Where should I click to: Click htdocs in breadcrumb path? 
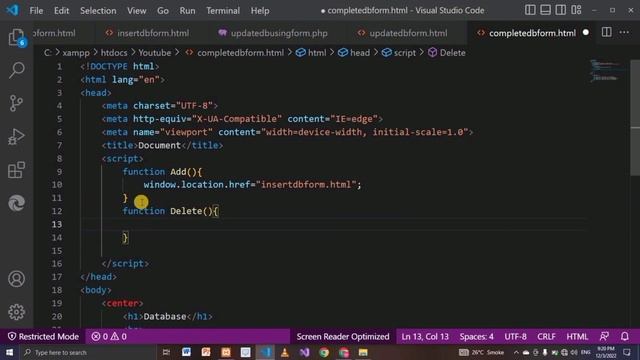coord(114,53)
